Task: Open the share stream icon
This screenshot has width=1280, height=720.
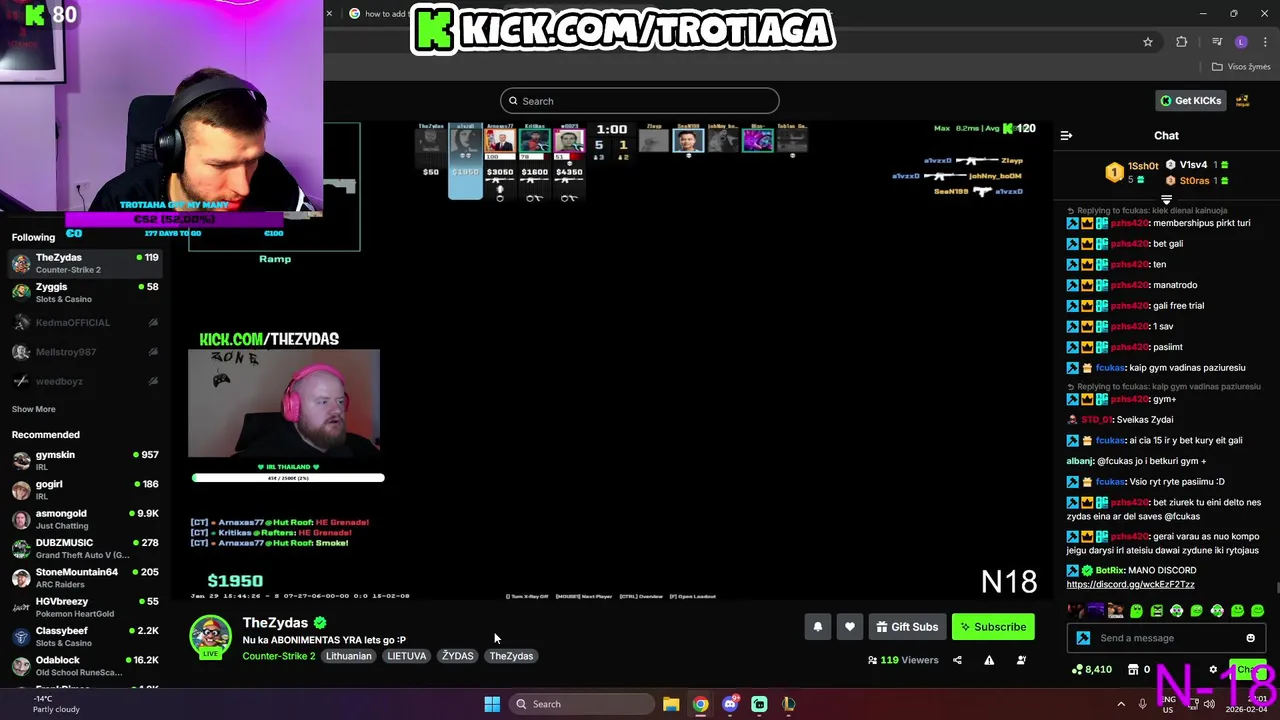Action: tap(957, 660)
